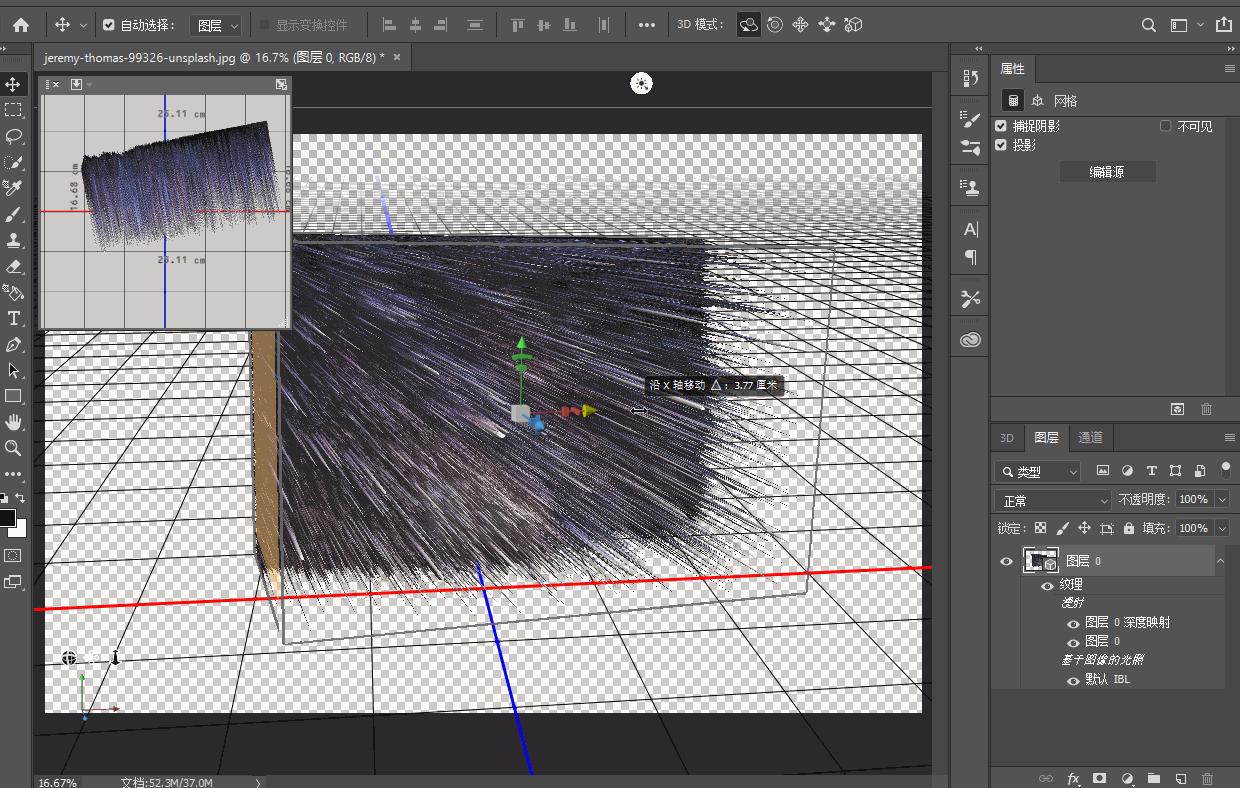Hide 图层 0 using eye icon
The width and height of the screenshot is (1240, 788).
(1006, 561)
